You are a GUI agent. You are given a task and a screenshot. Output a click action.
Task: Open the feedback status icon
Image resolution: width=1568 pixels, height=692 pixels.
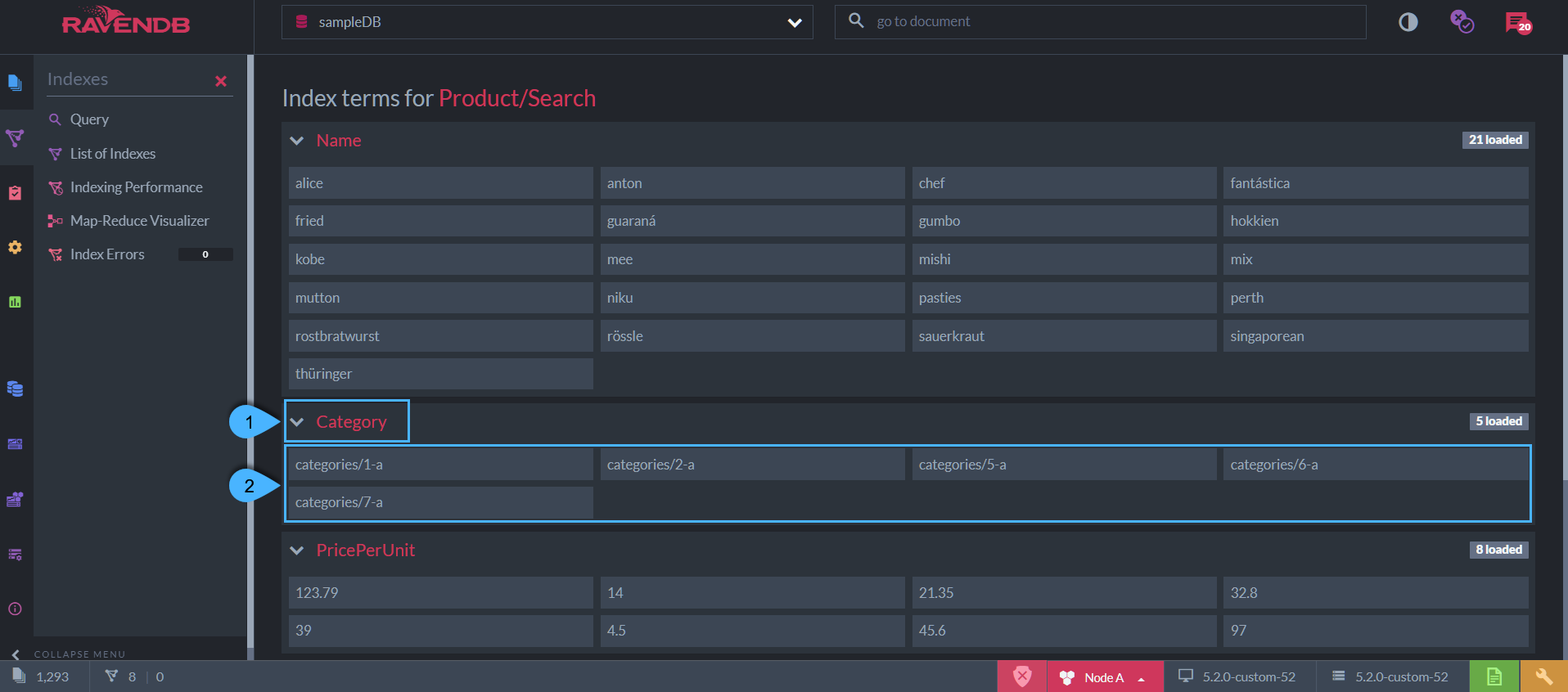(1462, 22)
